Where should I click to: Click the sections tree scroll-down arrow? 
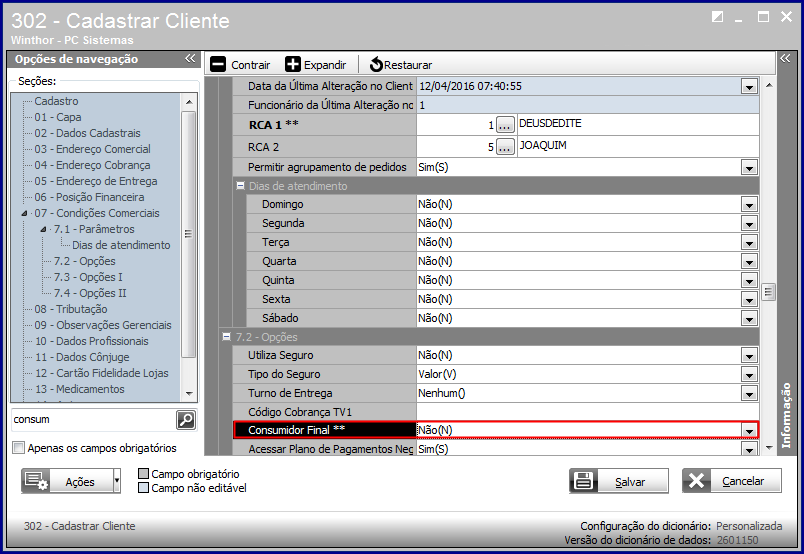click(x=189, y=394)
